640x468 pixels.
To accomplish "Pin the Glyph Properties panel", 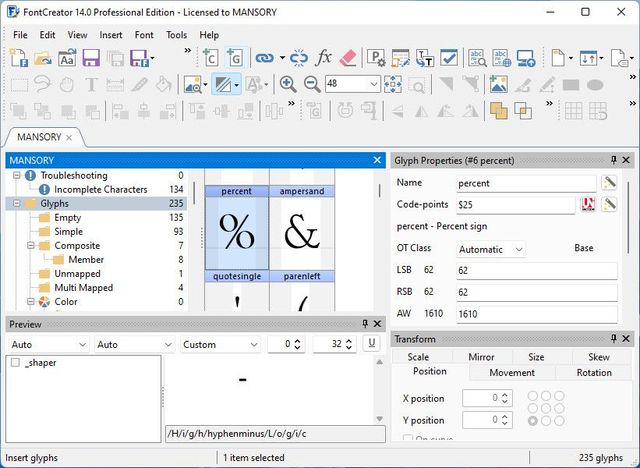I will point(613,160).
